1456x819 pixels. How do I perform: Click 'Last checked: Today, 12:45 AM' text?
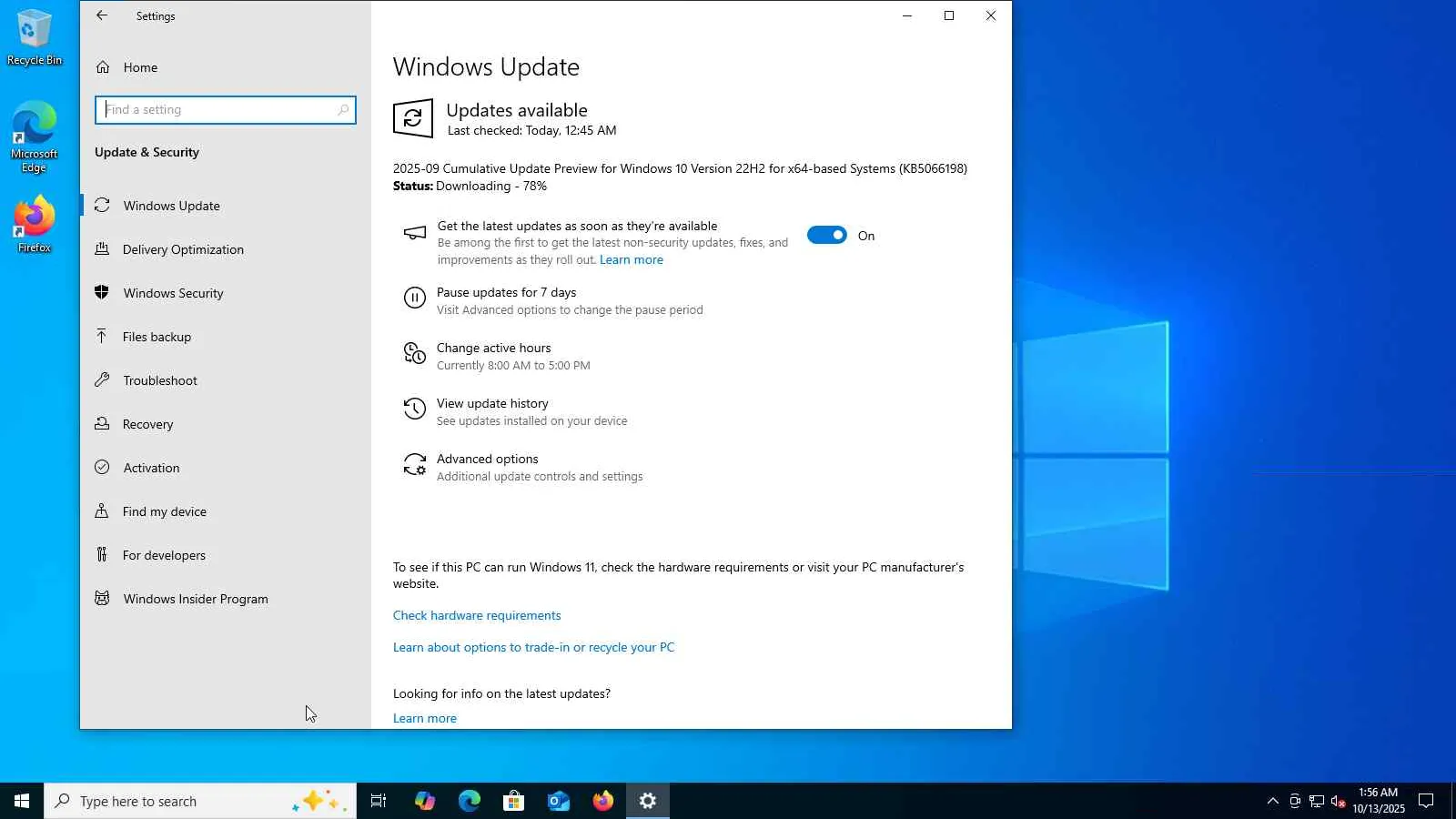[531, 131]
